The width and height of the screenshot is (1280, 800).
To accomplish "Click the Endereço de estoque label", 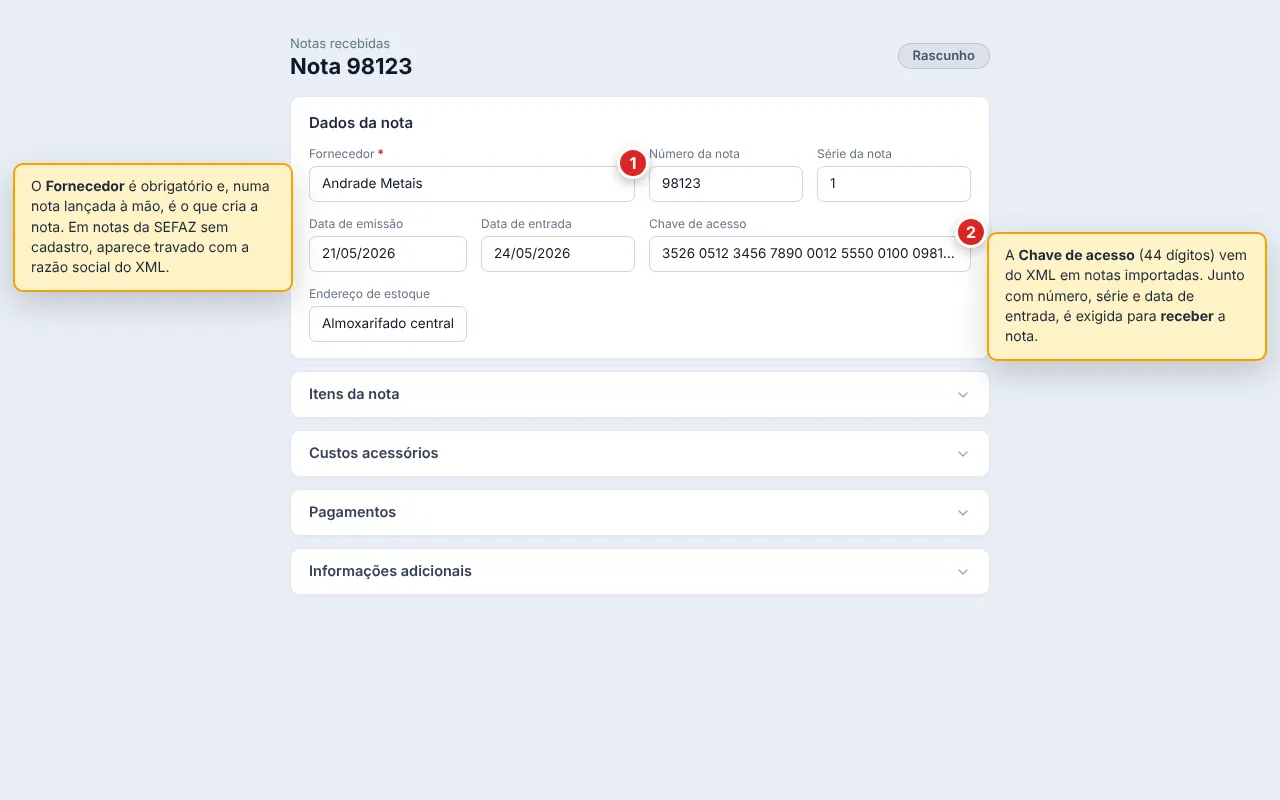I will click(369, 294).
